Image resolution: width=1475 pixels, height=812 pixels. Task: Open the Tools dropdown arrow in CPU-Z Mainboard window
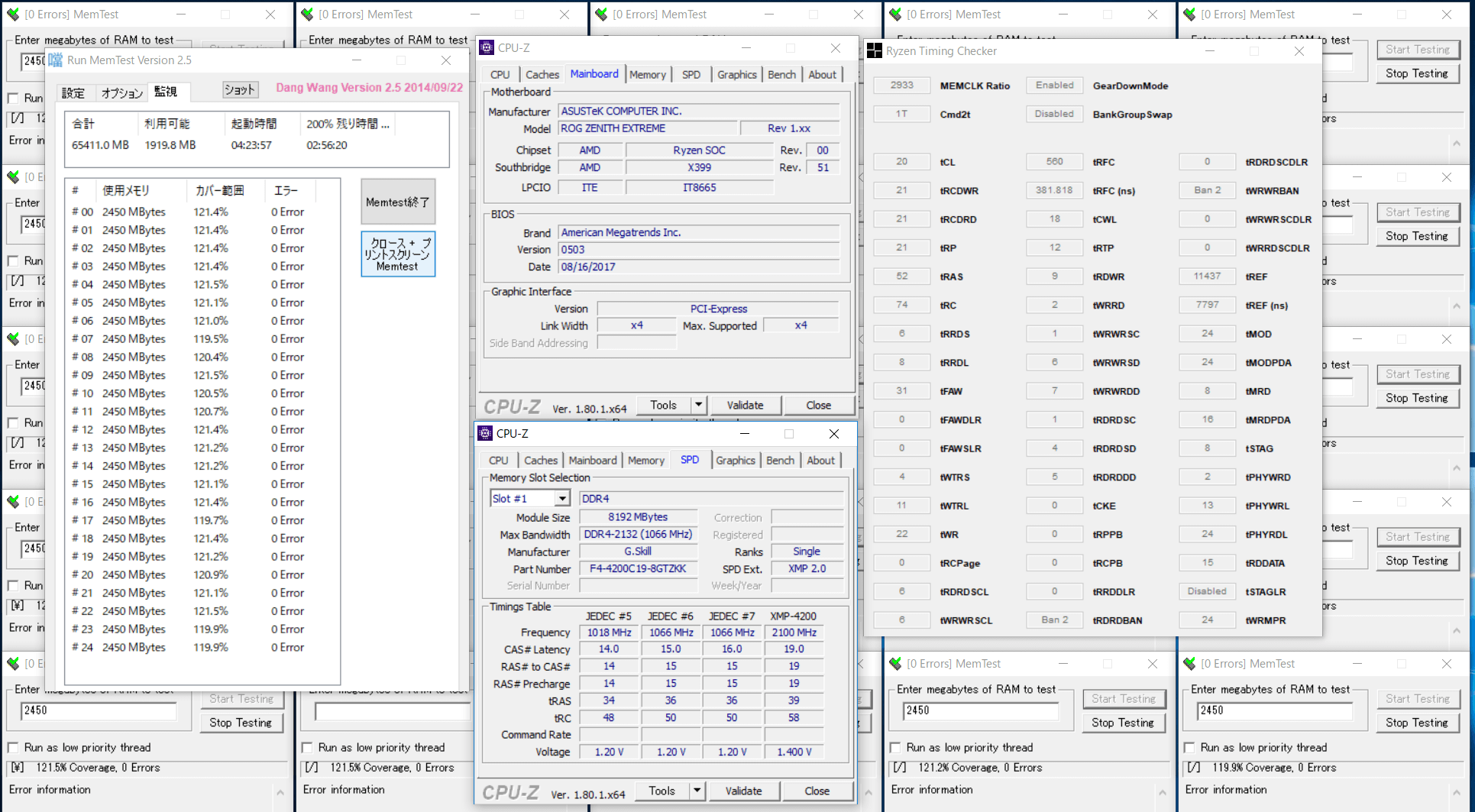698,405
